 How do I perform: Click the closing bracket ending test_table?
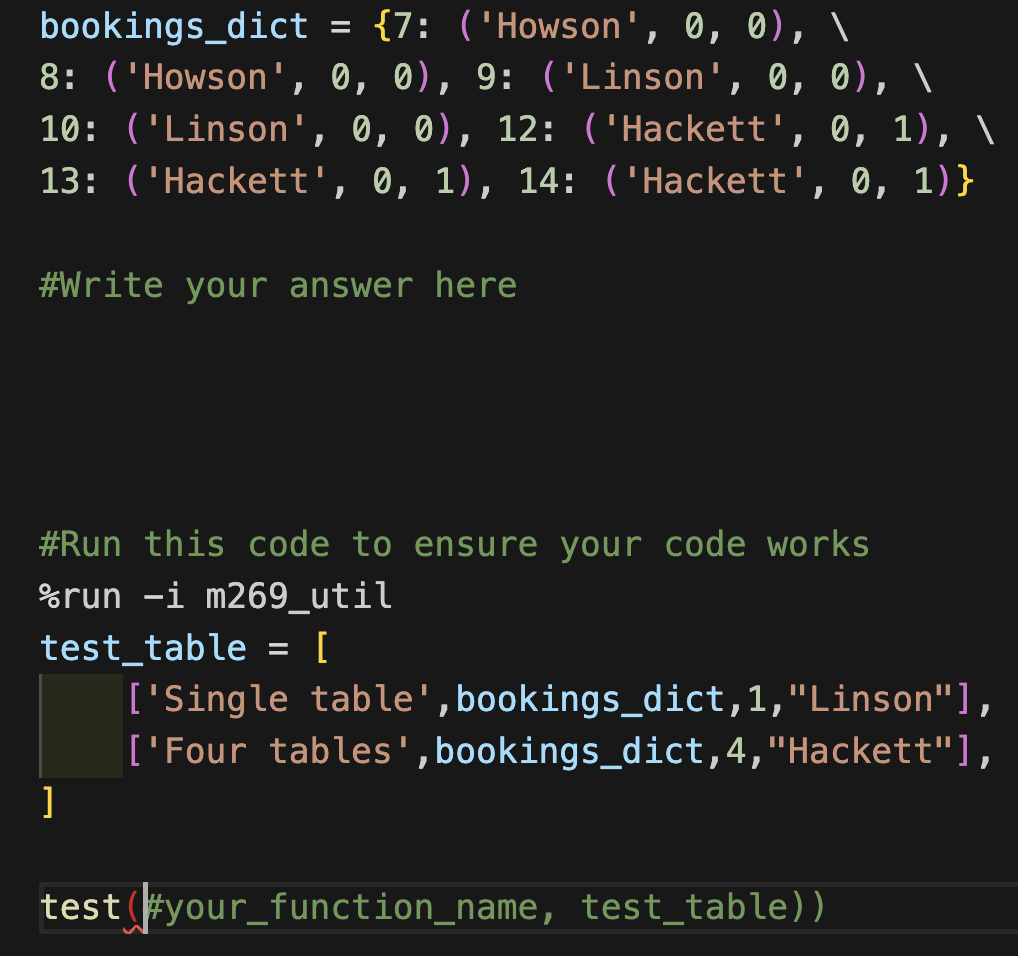pyautogui.click(x=46, y=801)
